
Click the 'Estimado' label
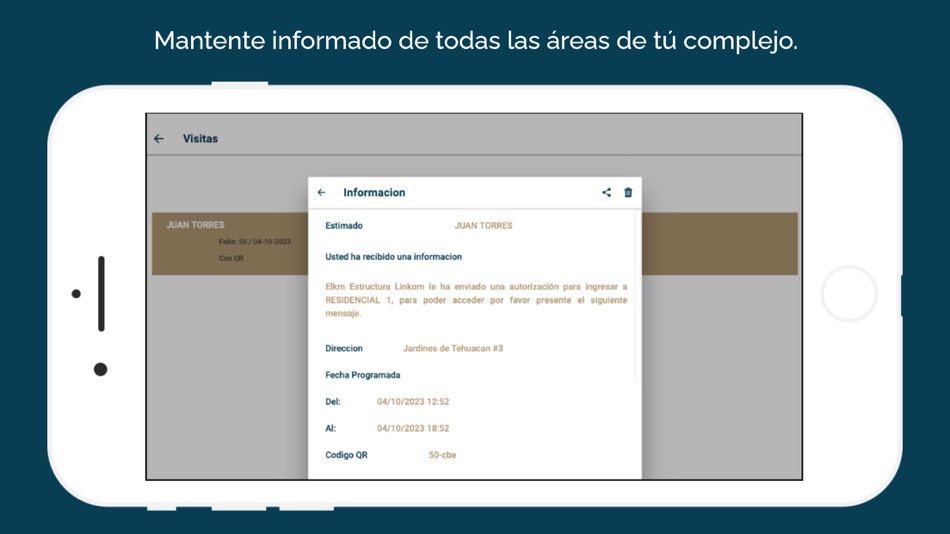pos(344,225)
